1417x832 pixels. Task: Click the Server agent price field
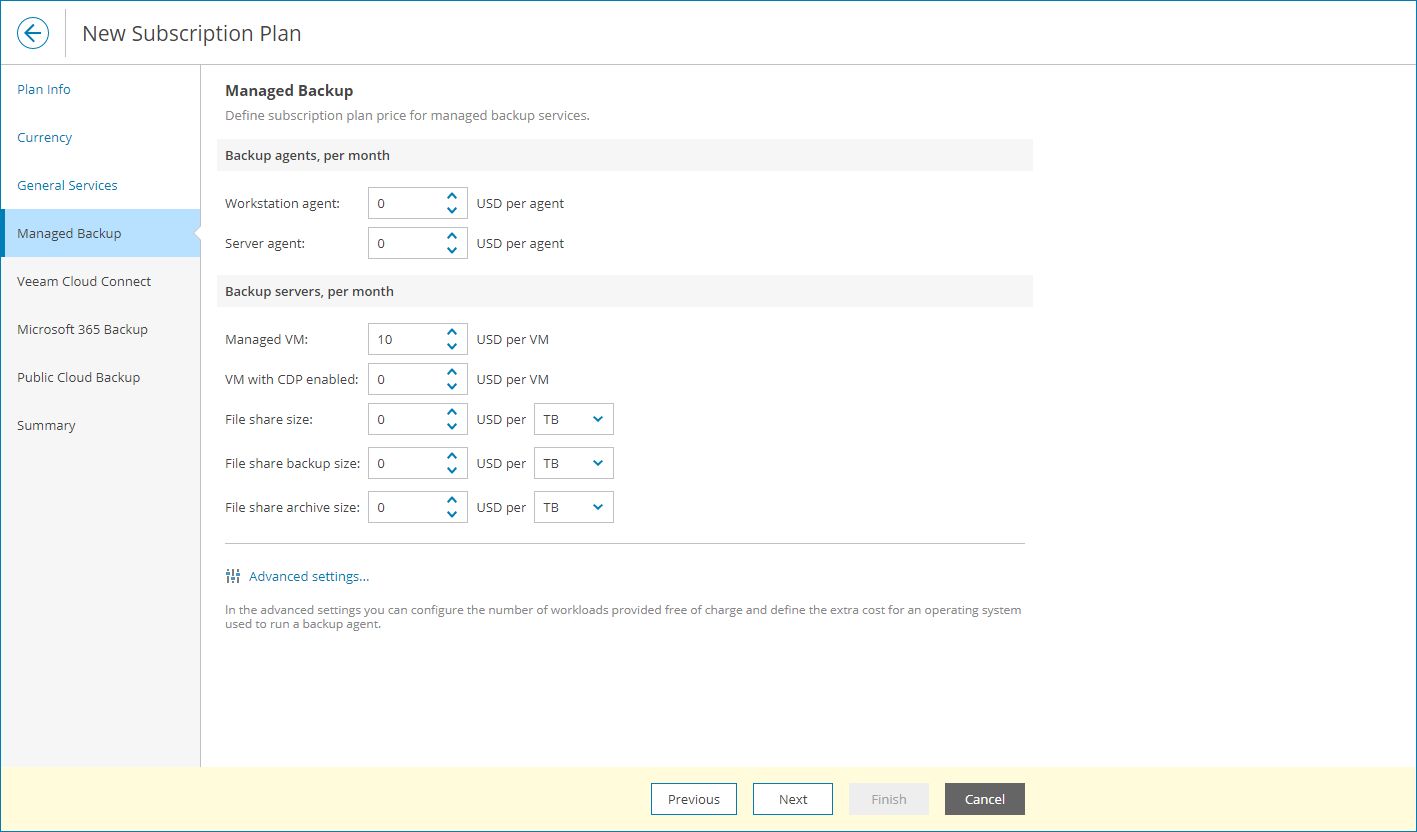click(x=405, y=244)
